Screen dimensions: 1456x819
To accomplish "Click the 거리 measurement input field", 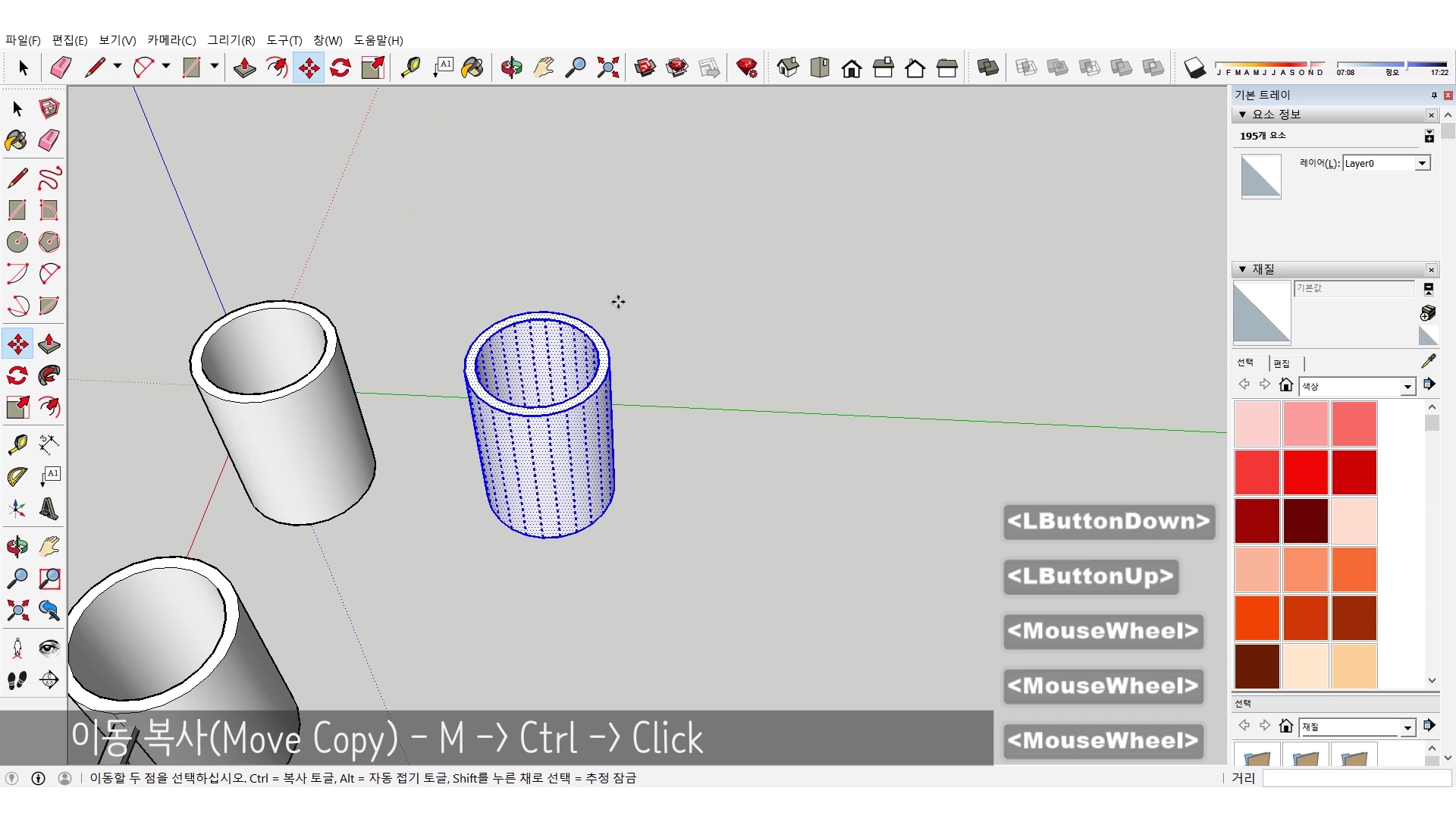I will click(1356, 778).
